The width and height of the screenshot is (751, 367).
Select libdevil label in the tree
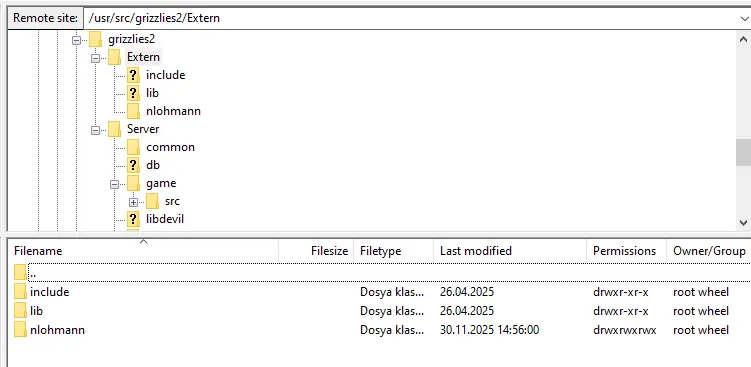point(165,219)
